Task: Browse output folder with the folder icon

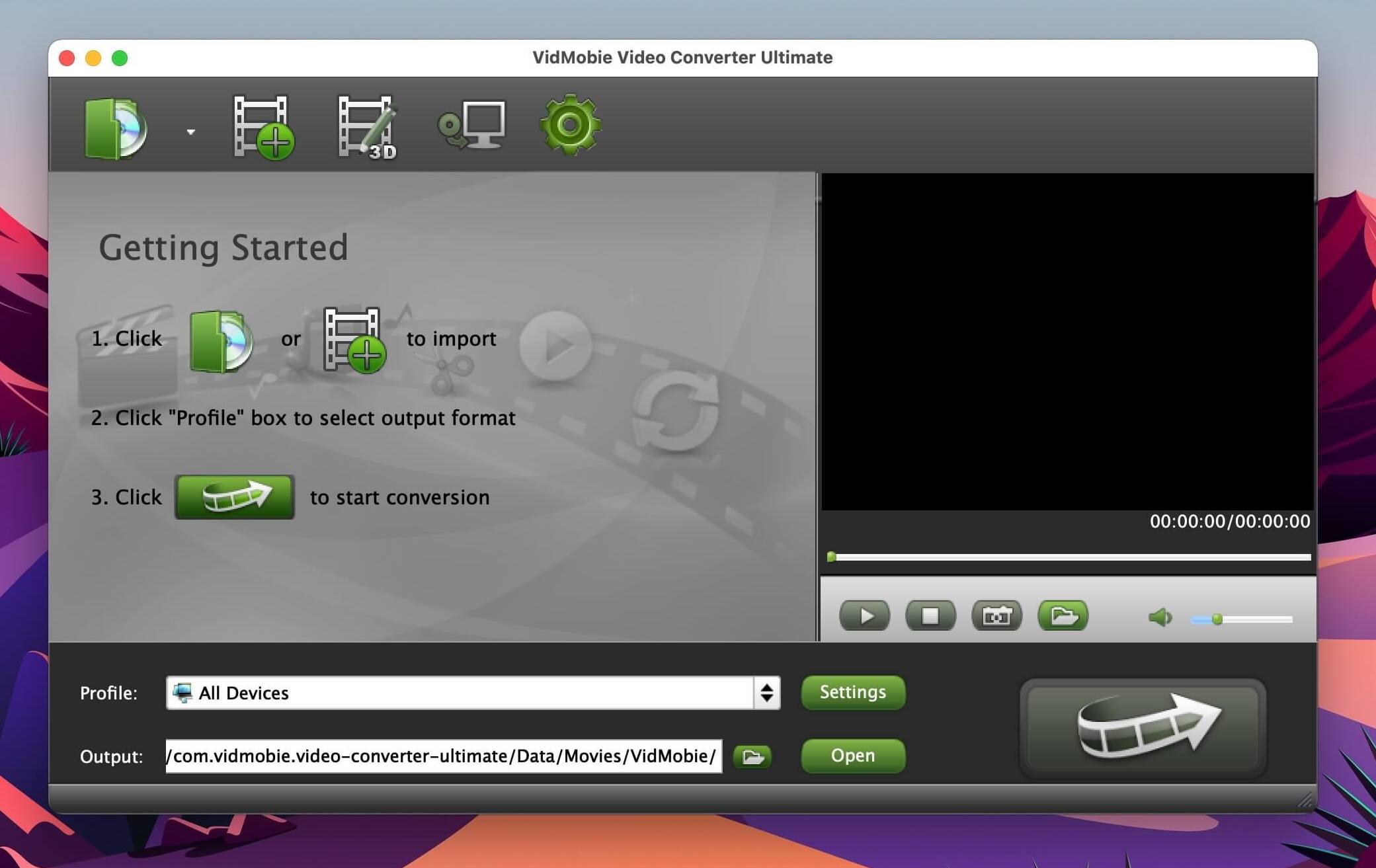Action: click(x=752, y=756)
